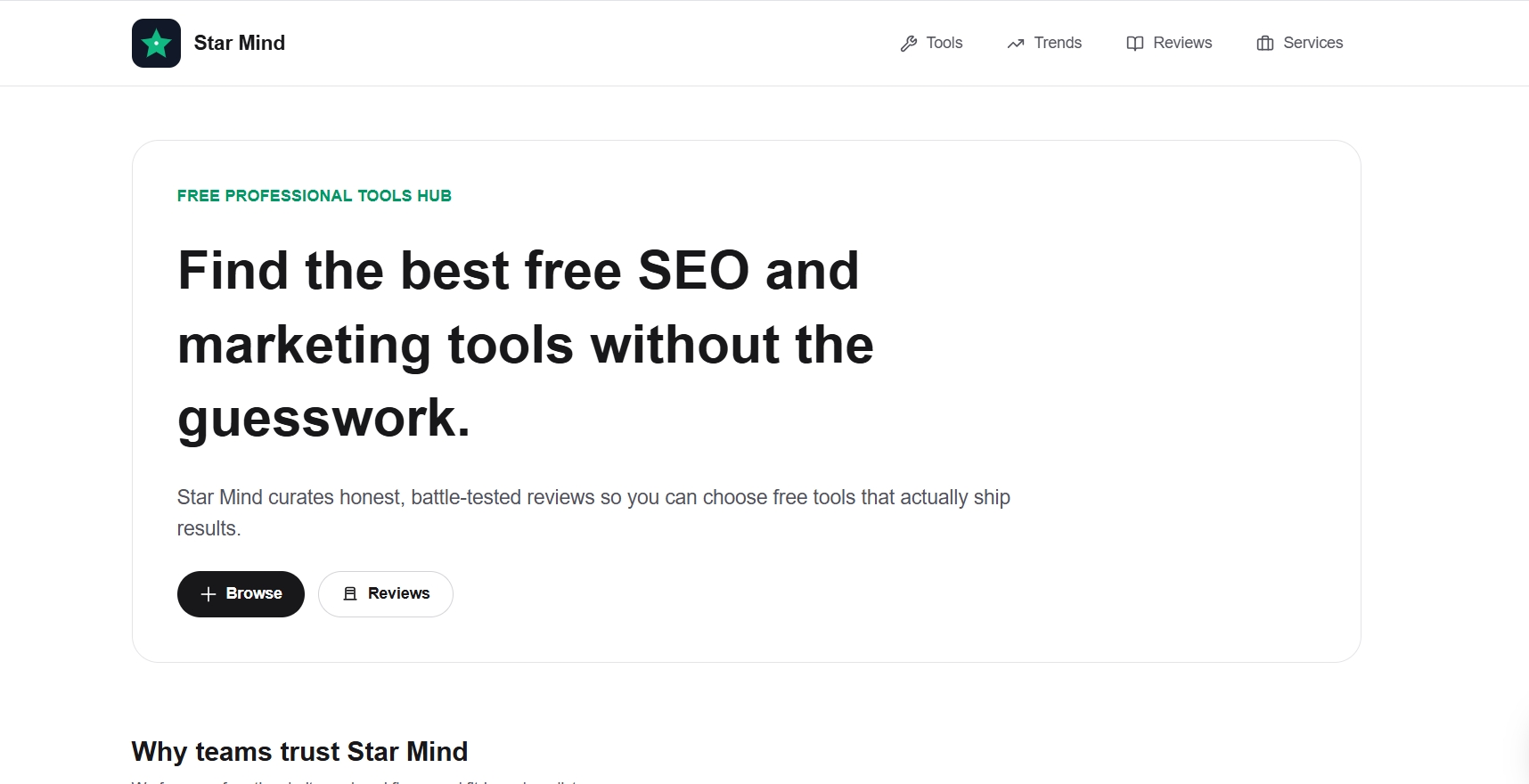Click the FREE PROFESSIONAL TOOLS HUB label
The width and height of the screenshot is (1529, 784).
314,195
